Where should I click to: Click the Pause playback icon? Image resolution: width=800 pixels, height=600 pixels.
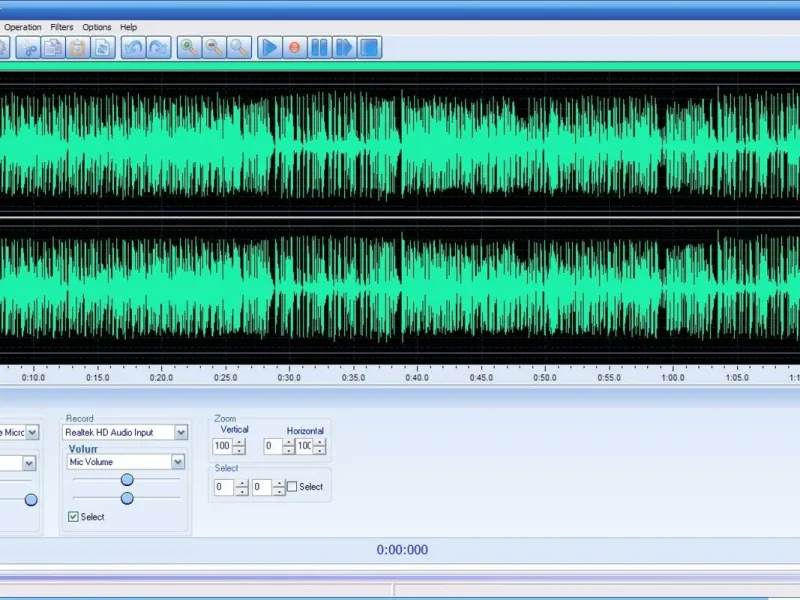(x=319, y=47)
